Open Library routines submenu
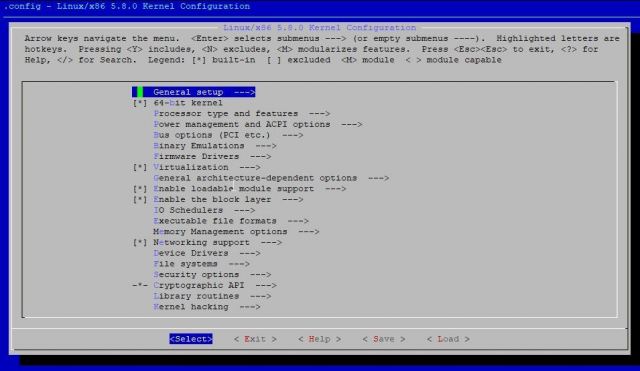Viewport: 640px width, 371px height. (212, 296)
